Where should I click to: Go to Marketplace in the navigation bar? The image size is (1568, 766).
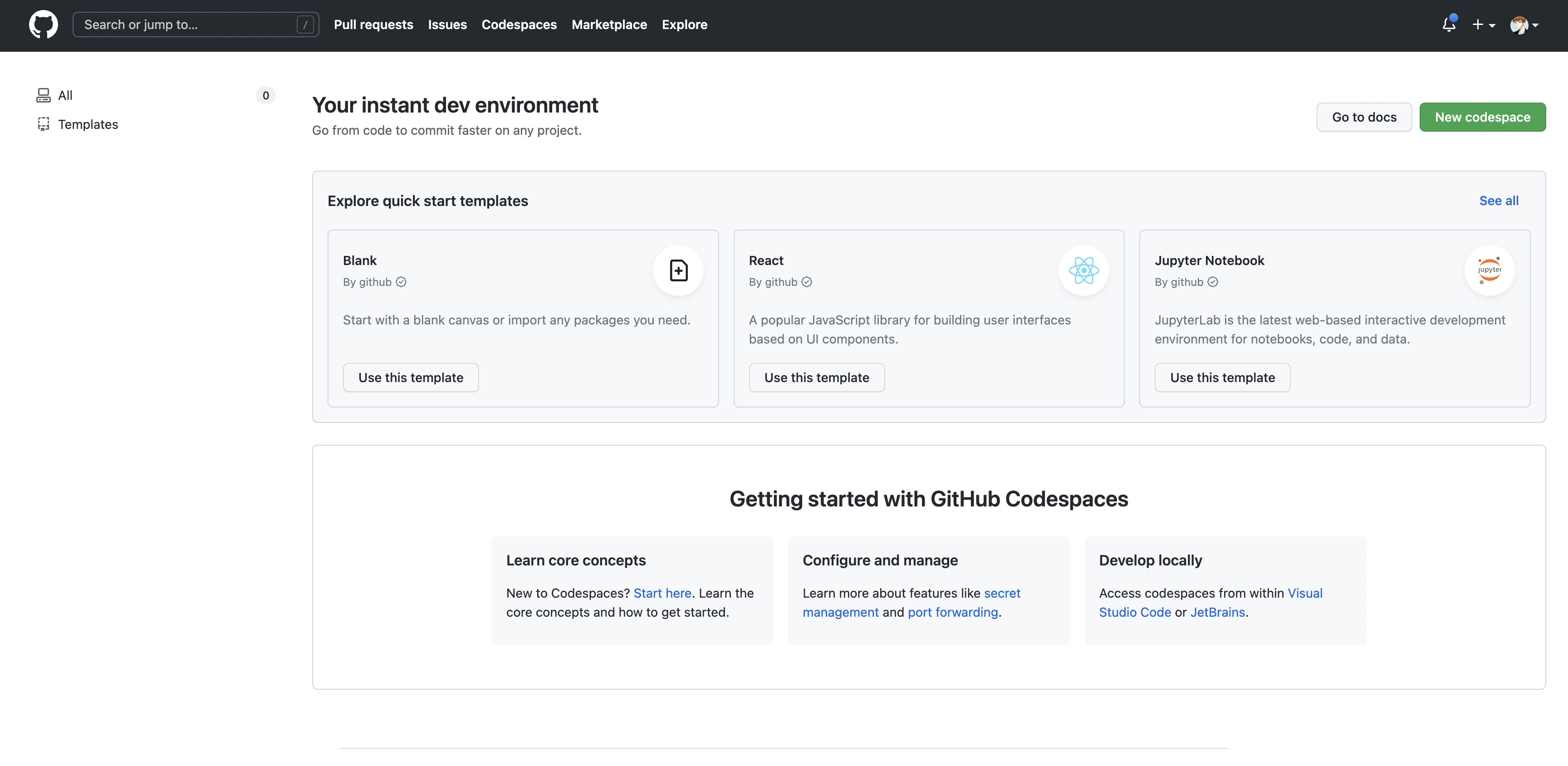pyautogui.click(x=609, y=25)
